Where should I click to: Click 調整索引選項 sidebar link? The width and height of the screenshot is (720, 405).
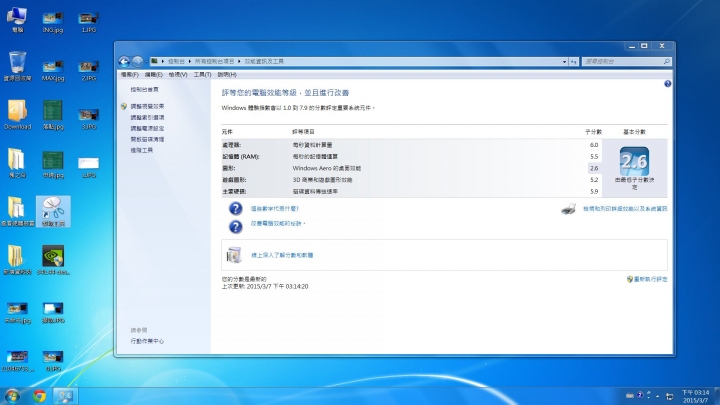(147, 117)
